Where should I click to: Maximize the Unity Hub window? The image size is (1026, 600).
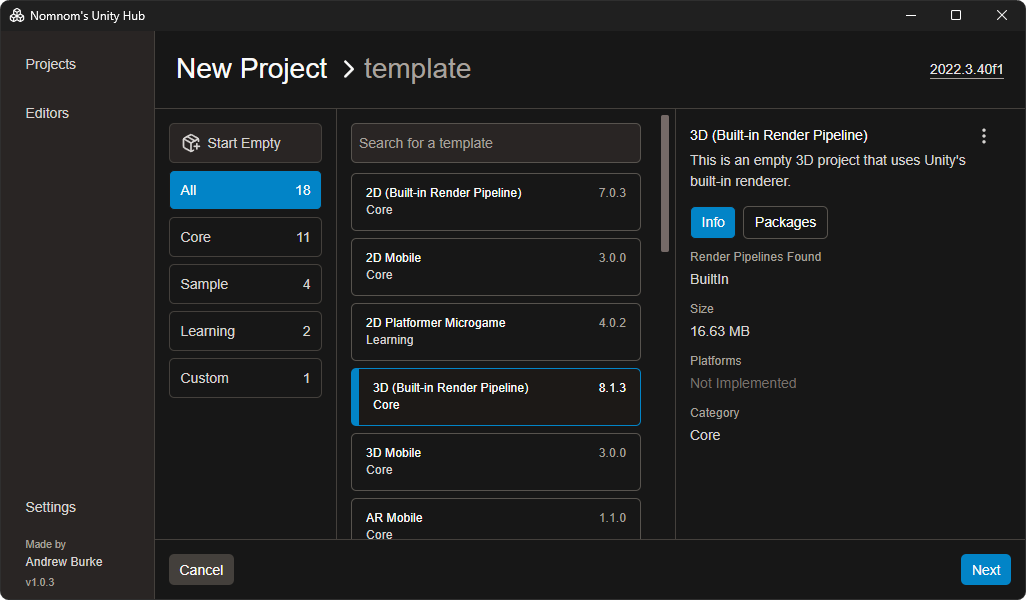956,15
